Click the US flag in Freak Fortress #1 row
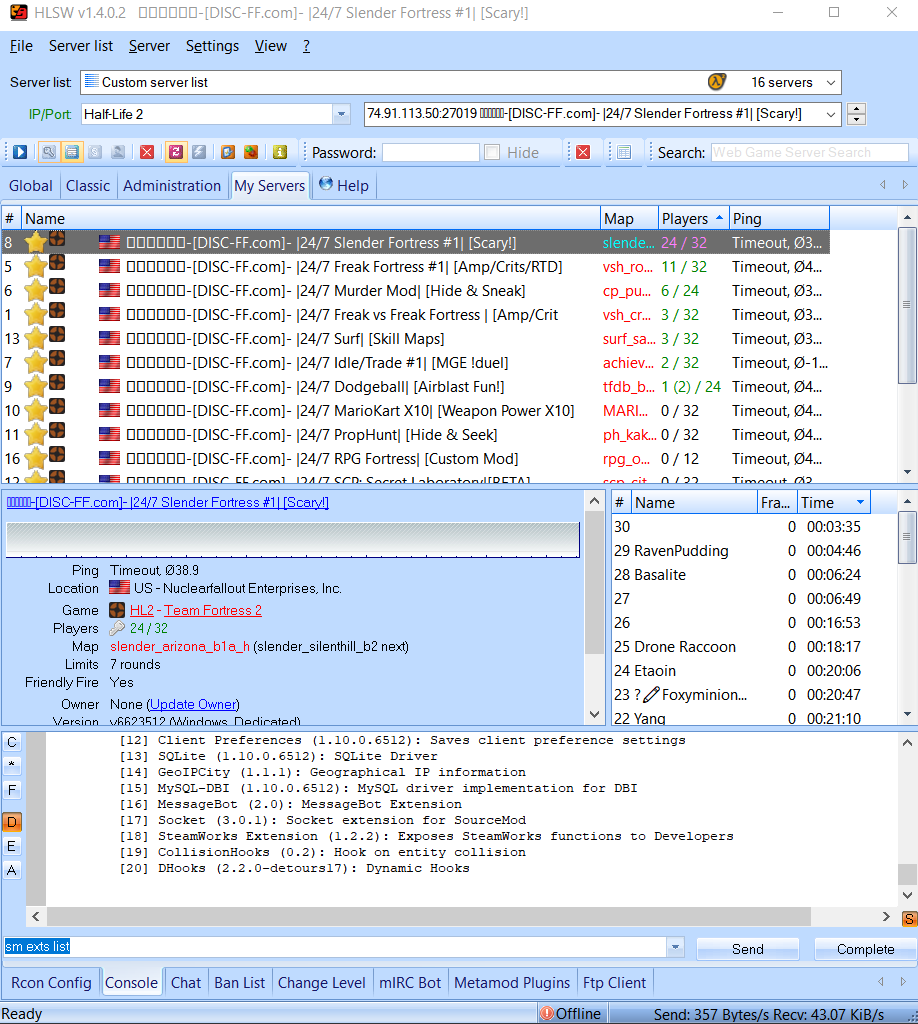 (109, 266)
